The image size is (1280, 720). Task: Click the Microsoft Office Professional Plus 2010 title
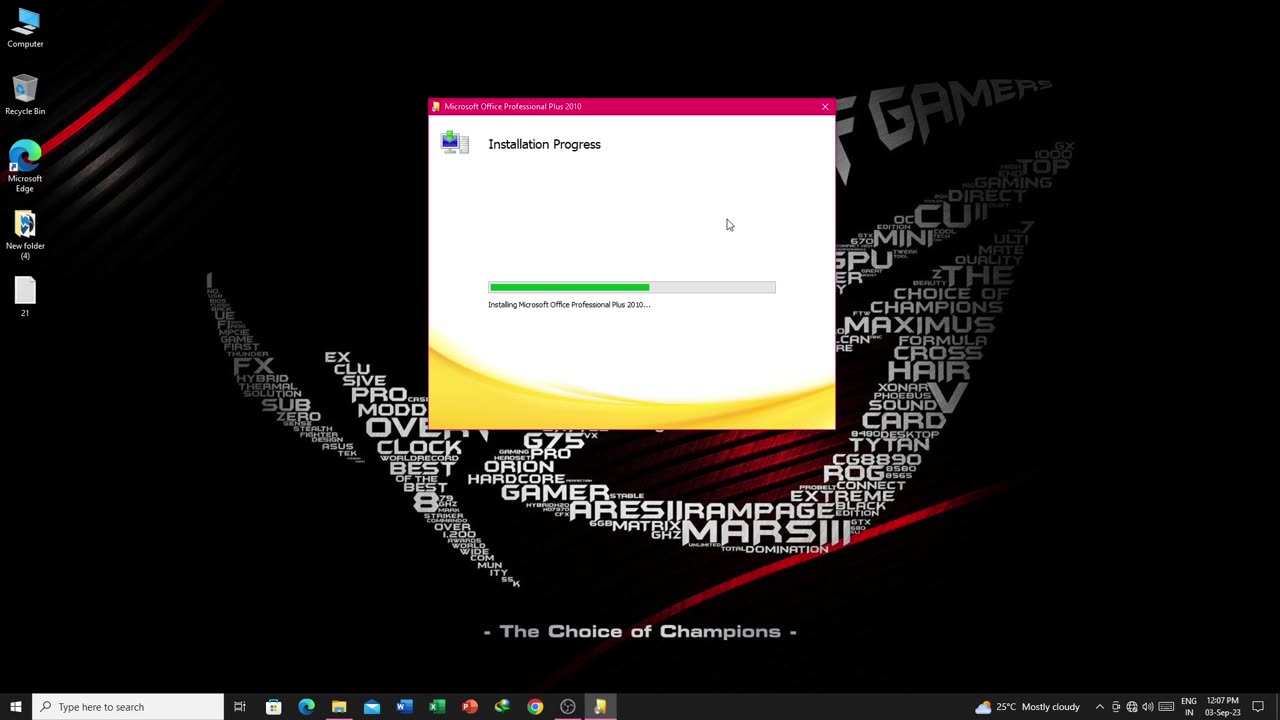tap(512, 106)
